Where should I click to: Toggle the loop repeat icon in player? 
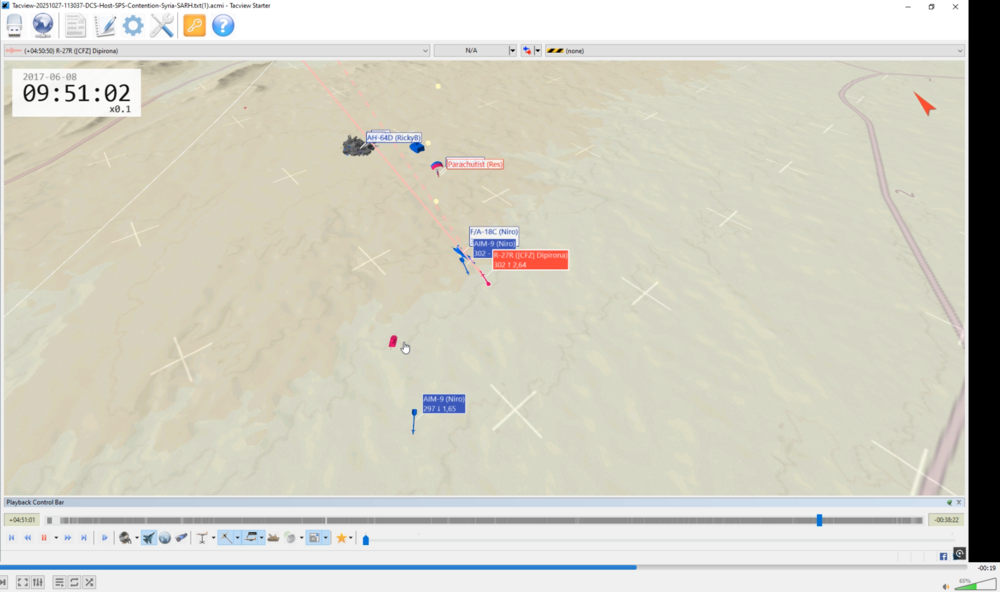pyautogui.click(x=74, y=582)
